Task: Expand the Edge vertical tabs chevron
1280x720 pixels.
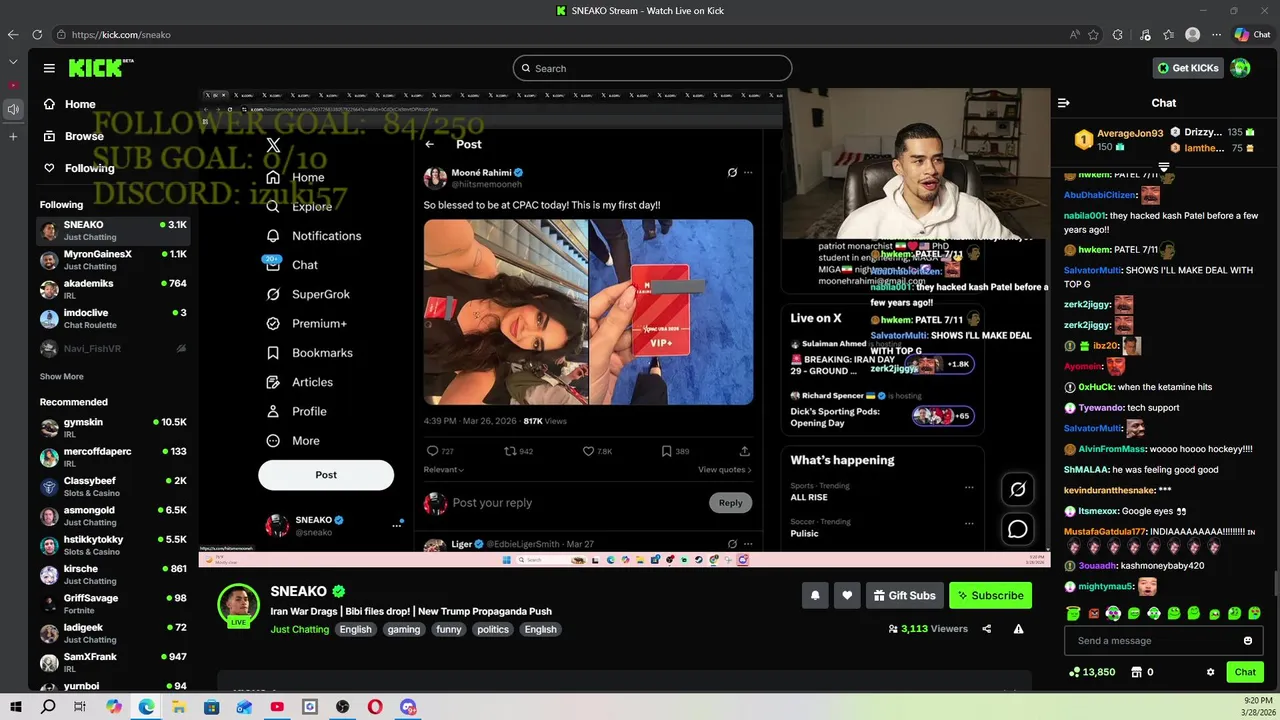Action: tap(13, 61)
